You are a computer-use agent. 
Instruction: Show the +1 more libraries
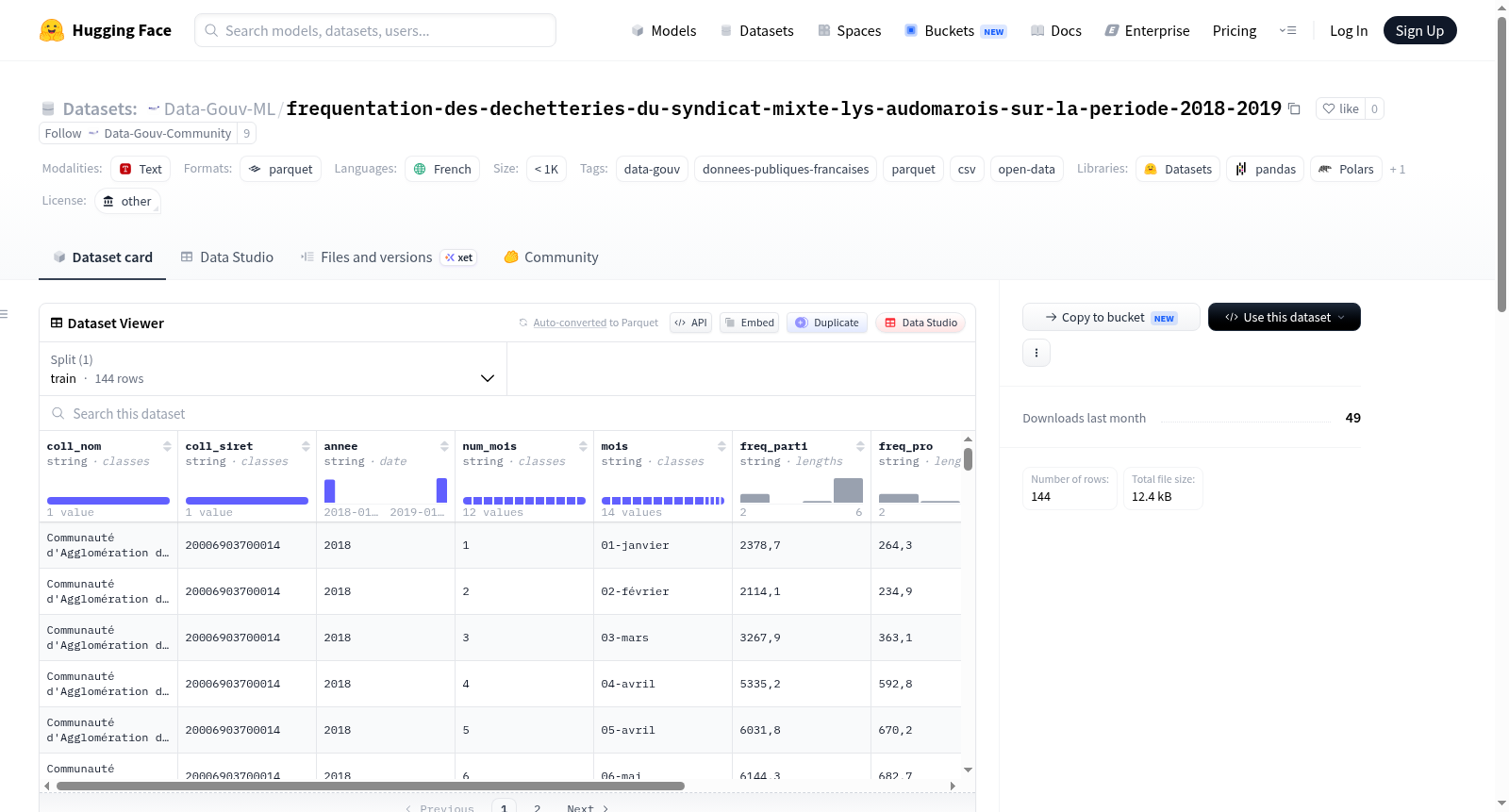point(1398,169)
